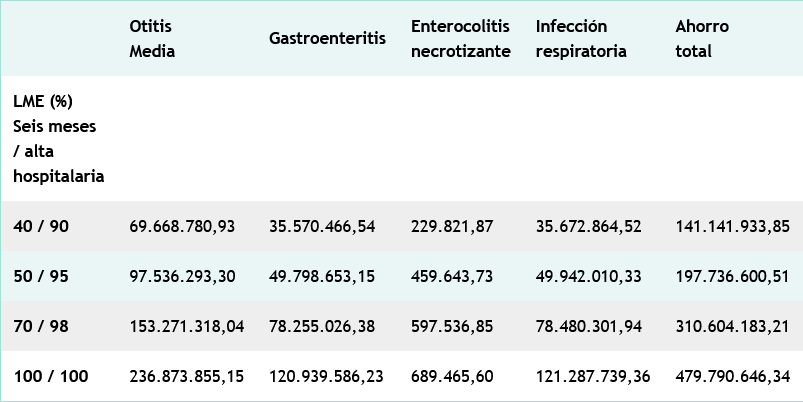The height and width of the screenshot is (402, 803).
Task: Click the total 479.790.646,34
Action: (733, 376)
